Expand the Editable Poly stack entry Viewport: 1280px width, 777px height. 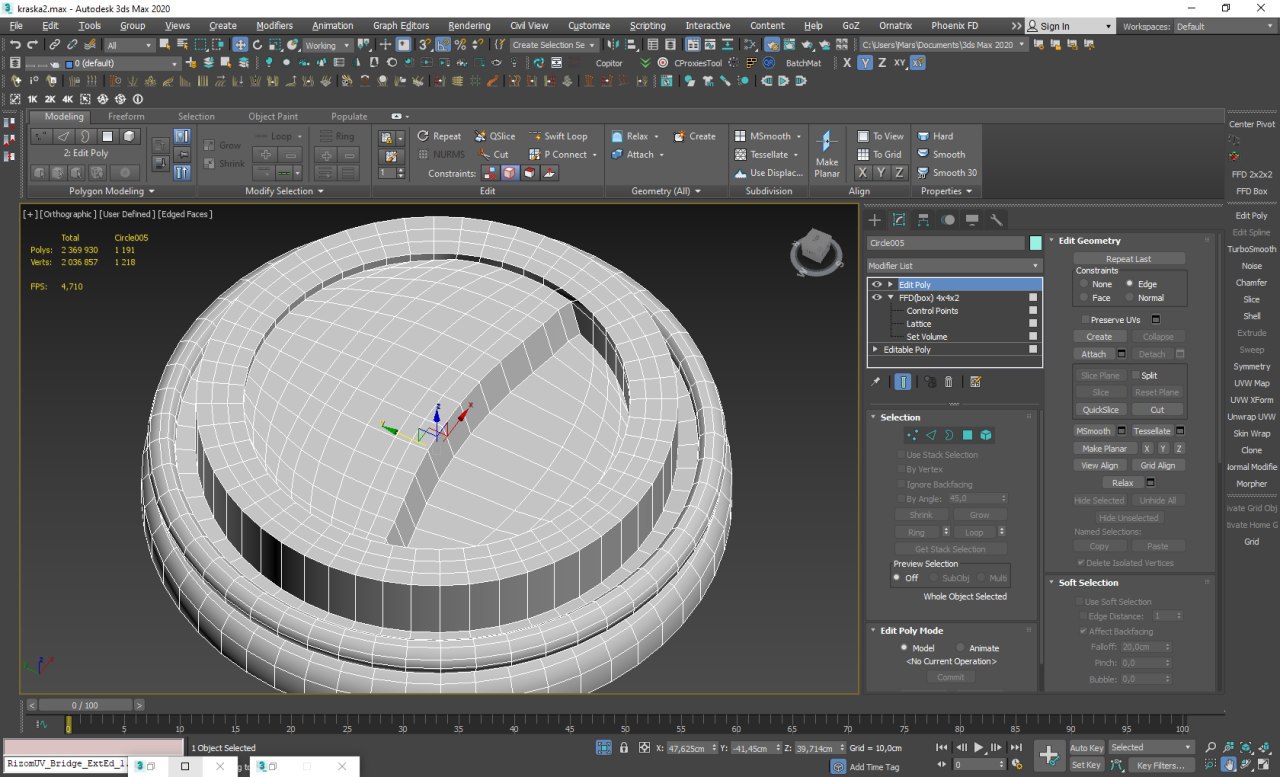click(x=876, y=350)
